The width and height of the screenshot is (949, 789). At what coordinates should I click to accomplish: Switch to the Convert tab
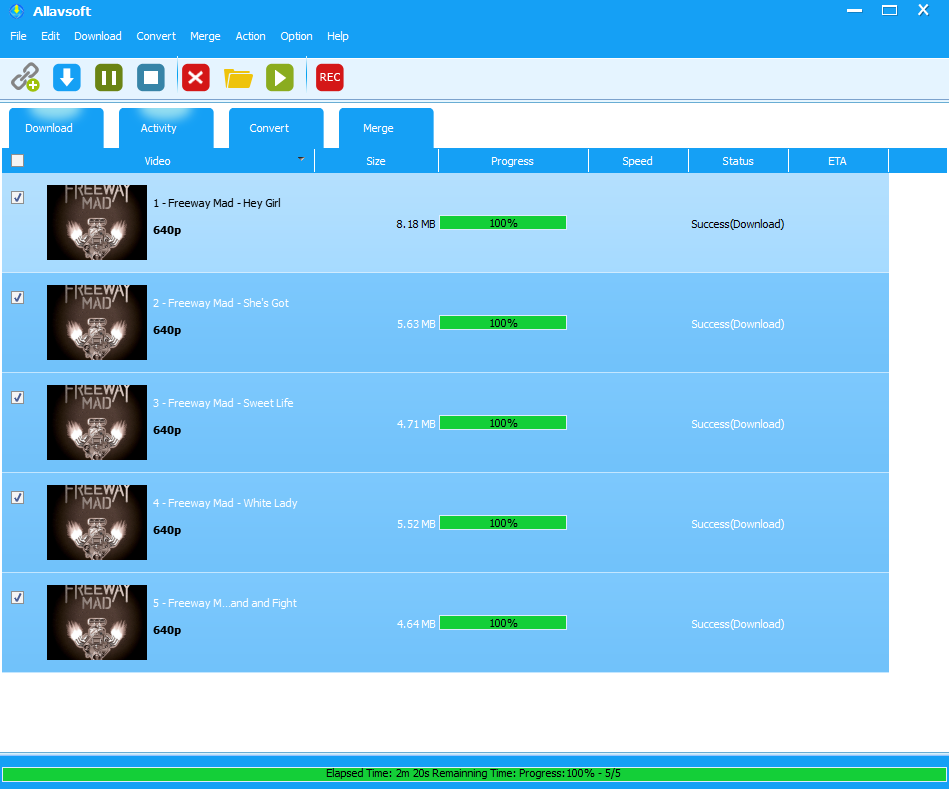(x=276, y=128)
